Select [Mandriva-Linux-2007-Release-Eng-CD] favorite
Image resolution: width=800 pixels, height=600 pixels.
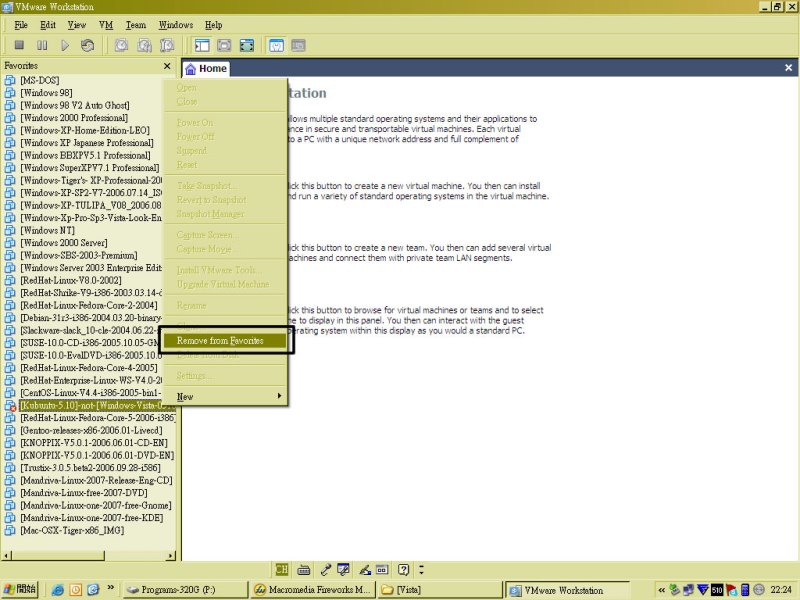(x=96, y=480)
